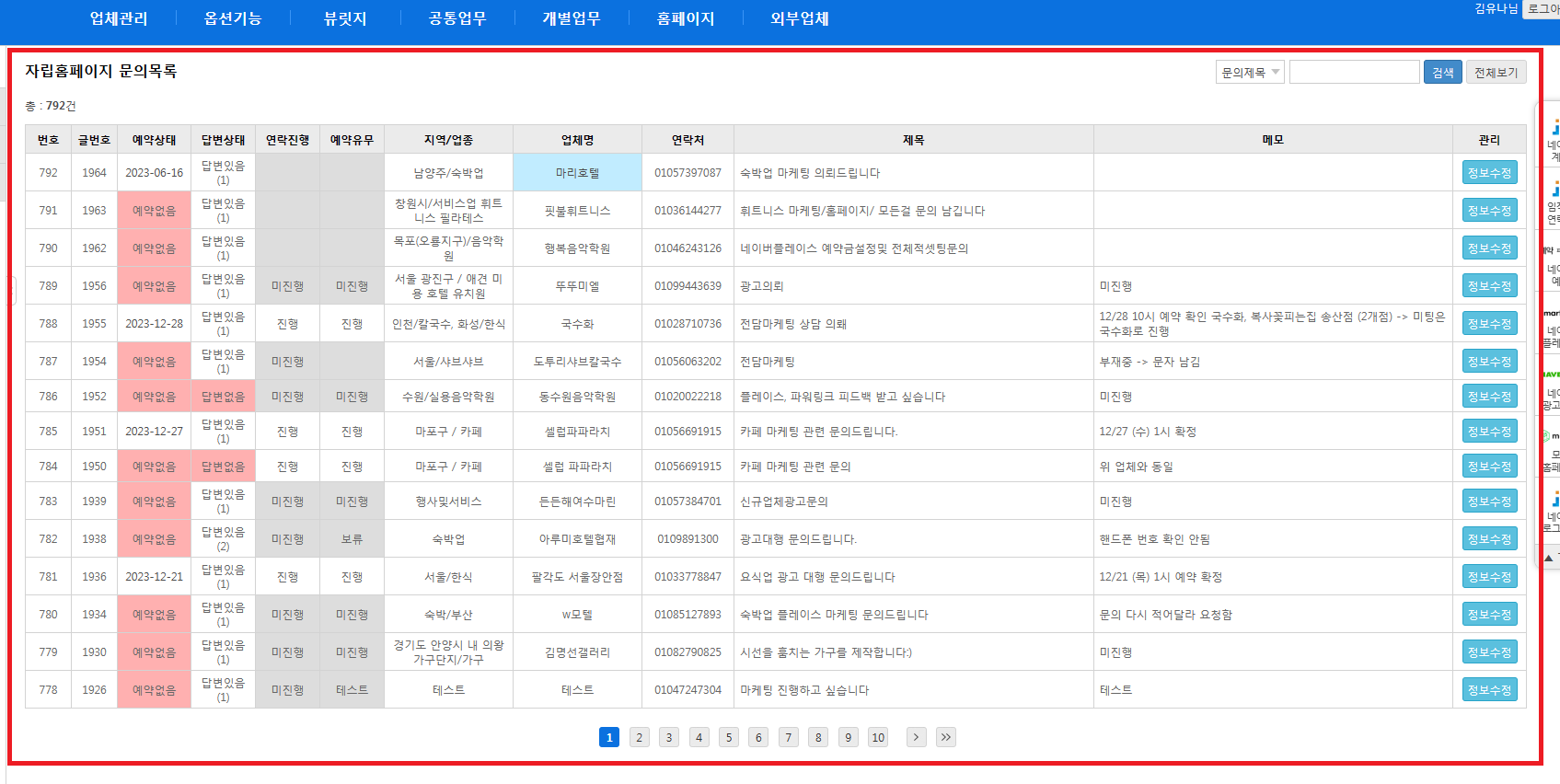Open the 업체관리 menu
This screenshot has width=1560, height=784.
point(119,18)
